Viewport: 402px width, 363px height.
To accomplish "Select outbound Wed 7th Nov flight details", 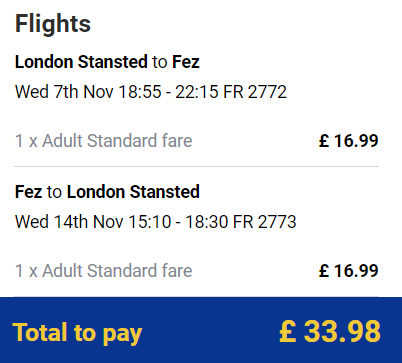I will [151, 92].
